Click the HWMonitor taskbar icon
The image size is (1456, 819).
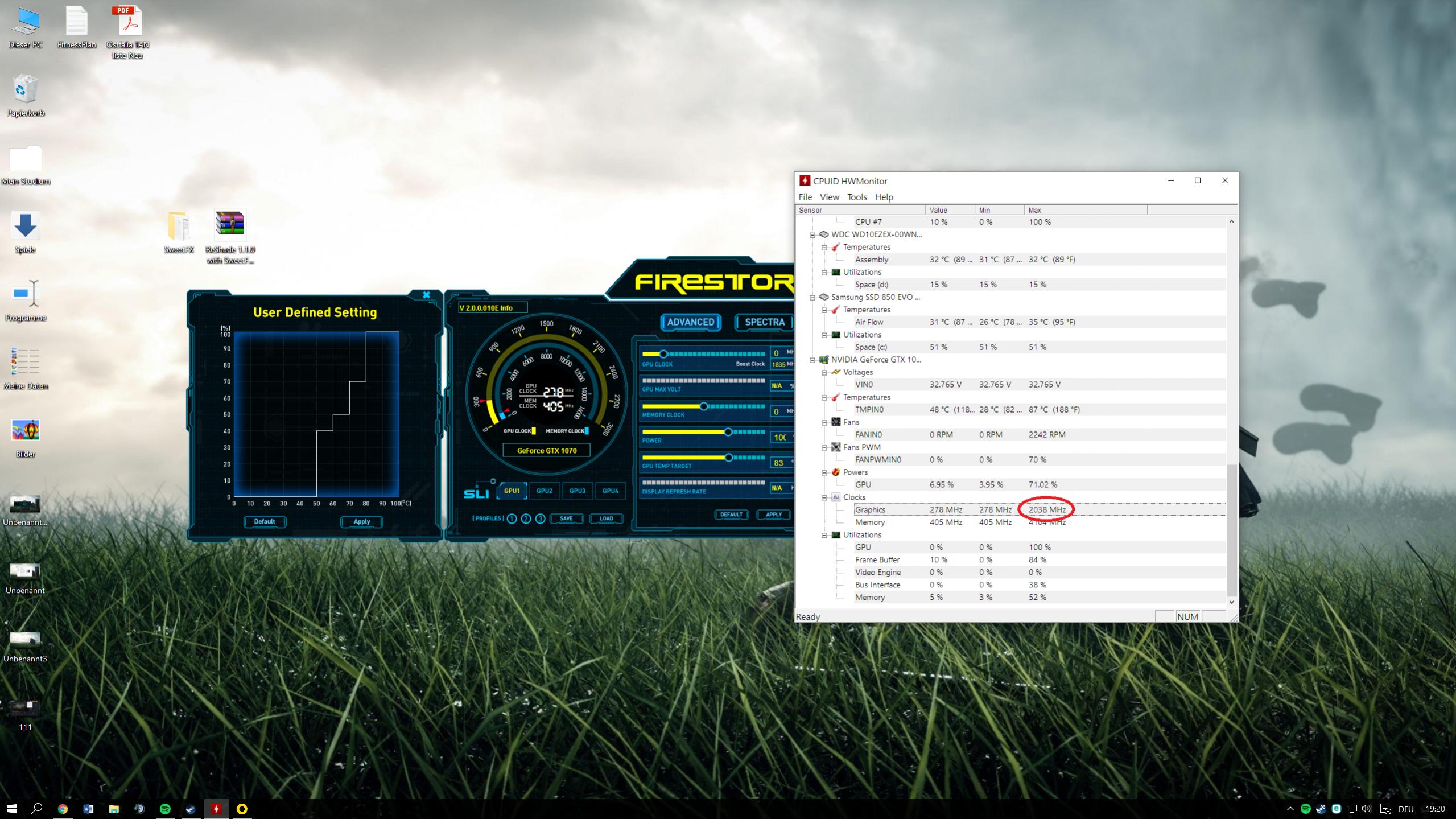[216, 809]
